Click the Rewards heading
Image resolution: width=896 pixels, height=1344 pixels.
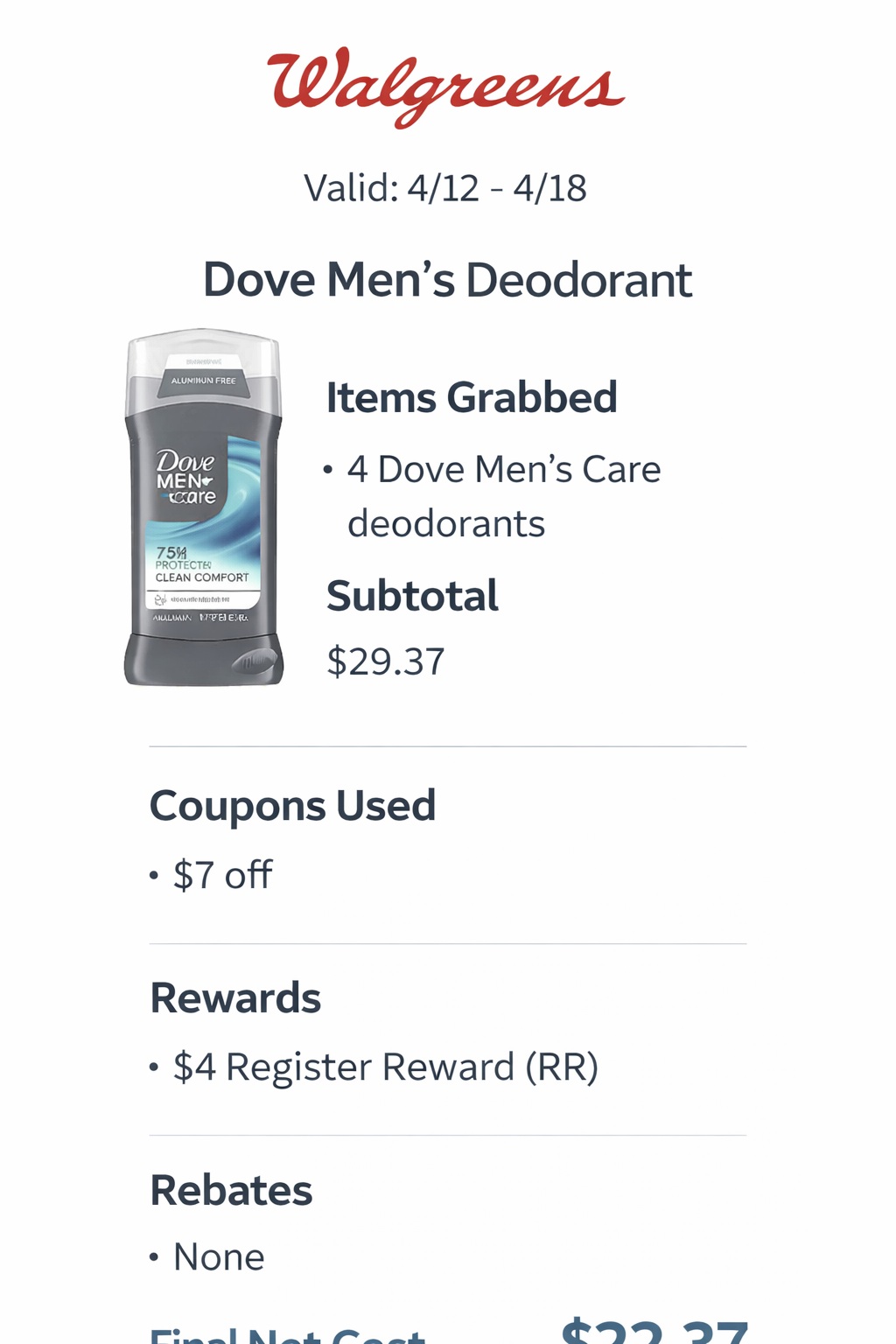(x=235, y=997)
